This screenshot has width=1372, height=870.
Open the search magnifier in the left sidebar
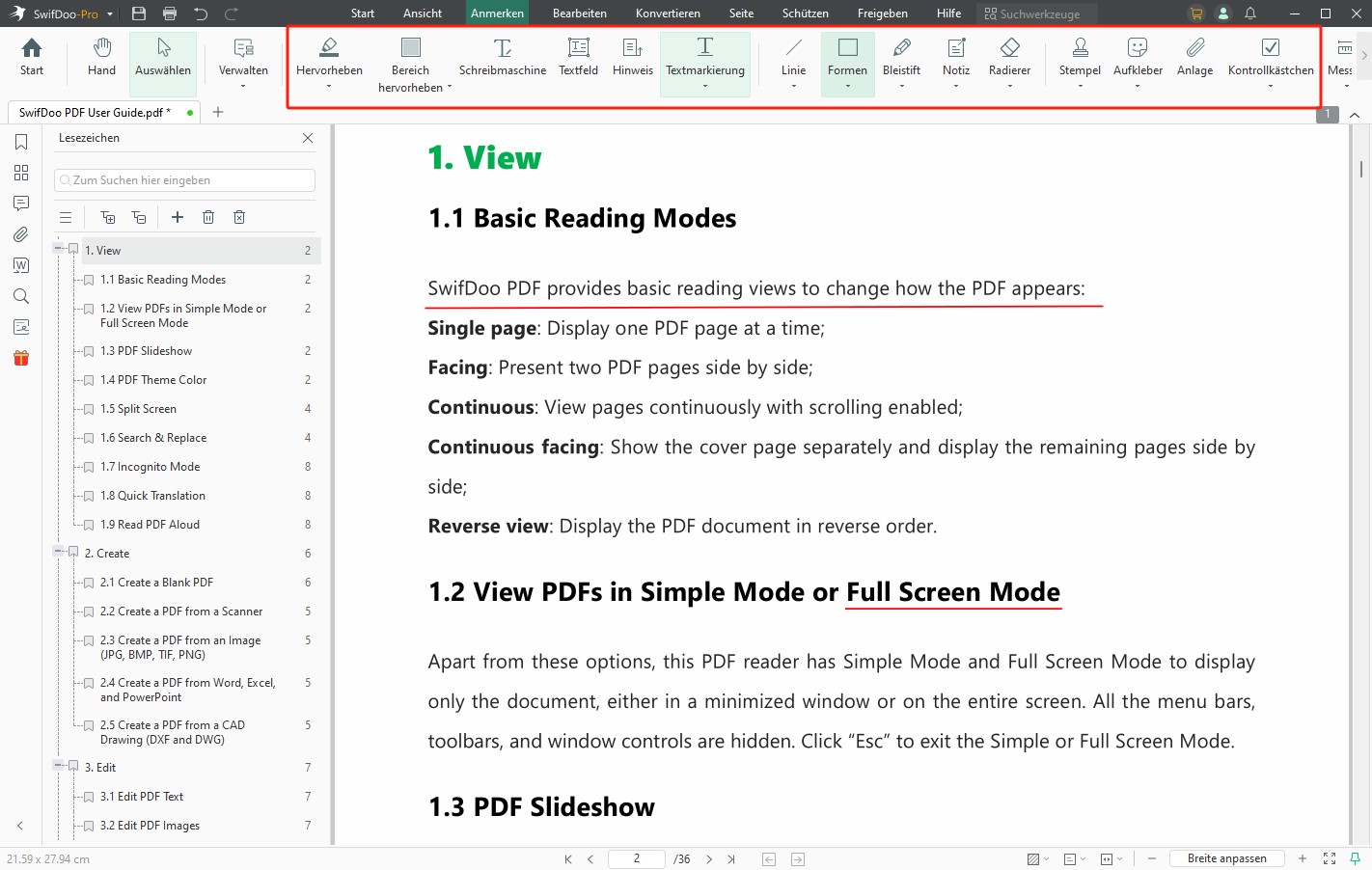point(21,296)
